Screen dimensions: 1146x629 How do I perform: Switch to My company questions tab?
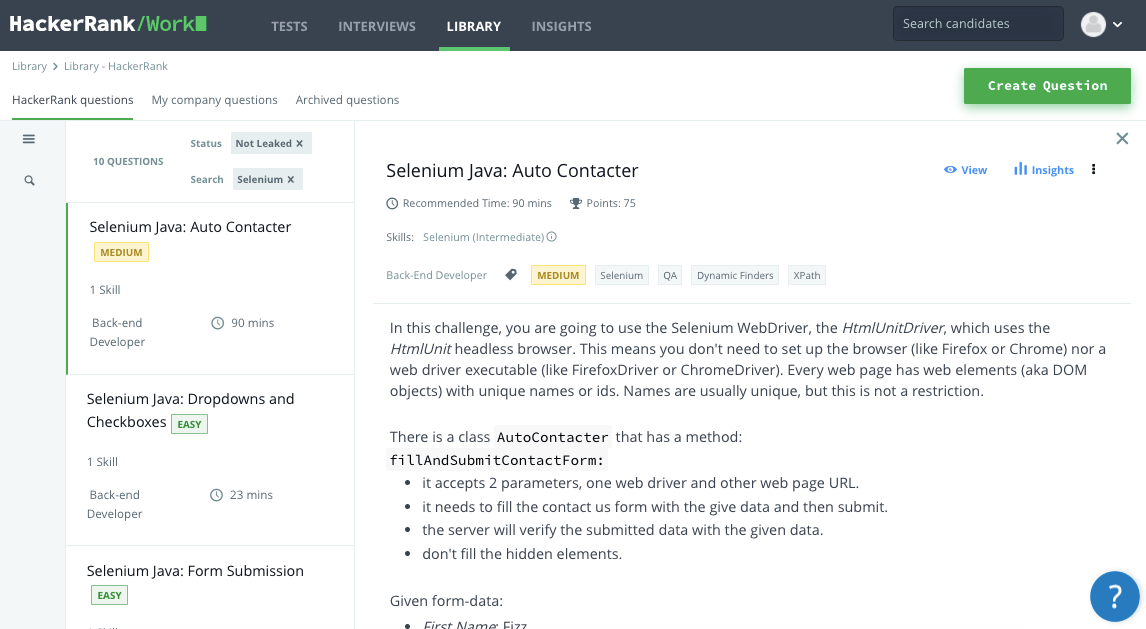214,100
